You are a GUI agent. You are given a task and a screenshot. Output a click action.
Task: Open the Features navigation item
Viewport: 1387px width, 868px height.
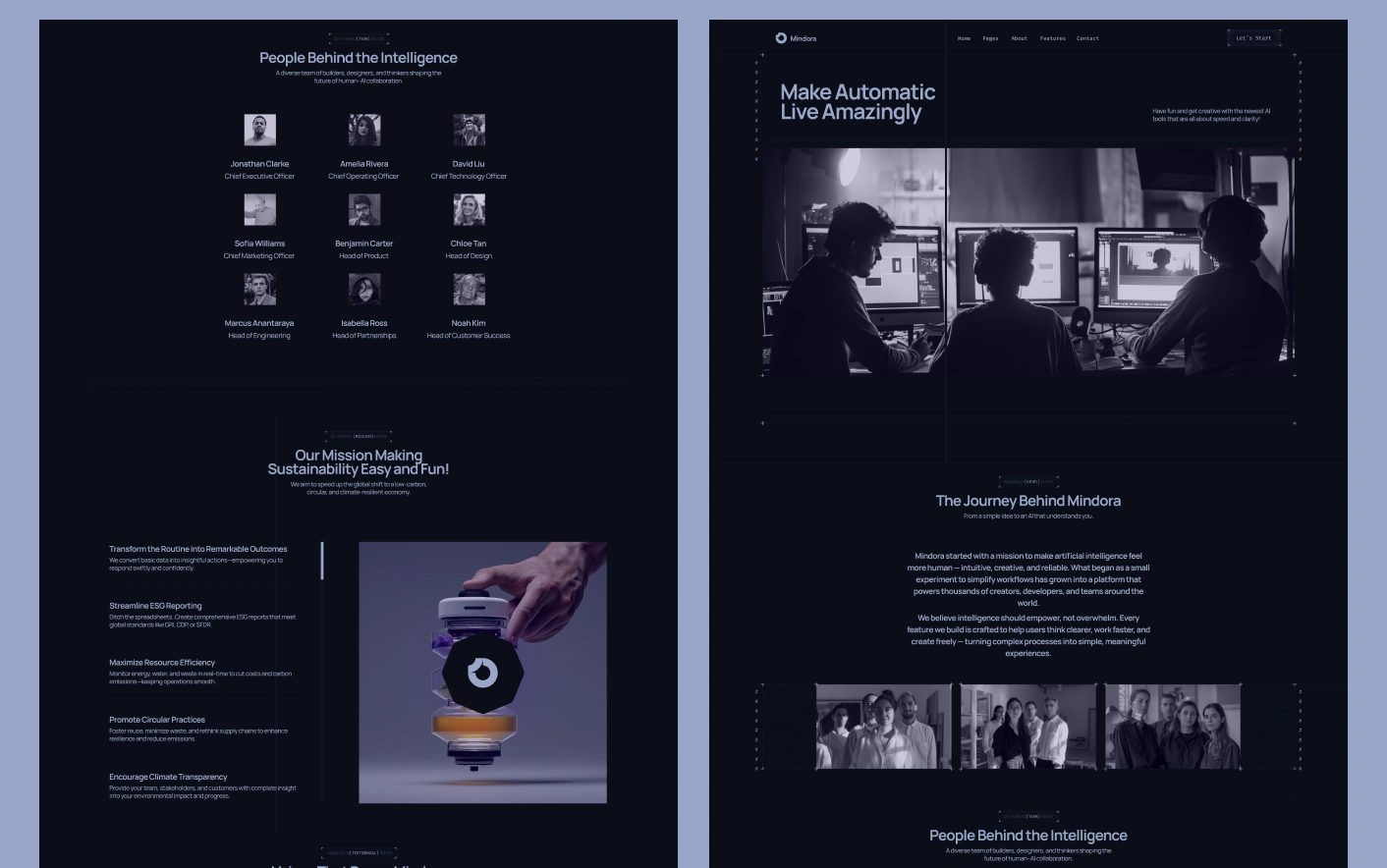(x=1052, y=39)
